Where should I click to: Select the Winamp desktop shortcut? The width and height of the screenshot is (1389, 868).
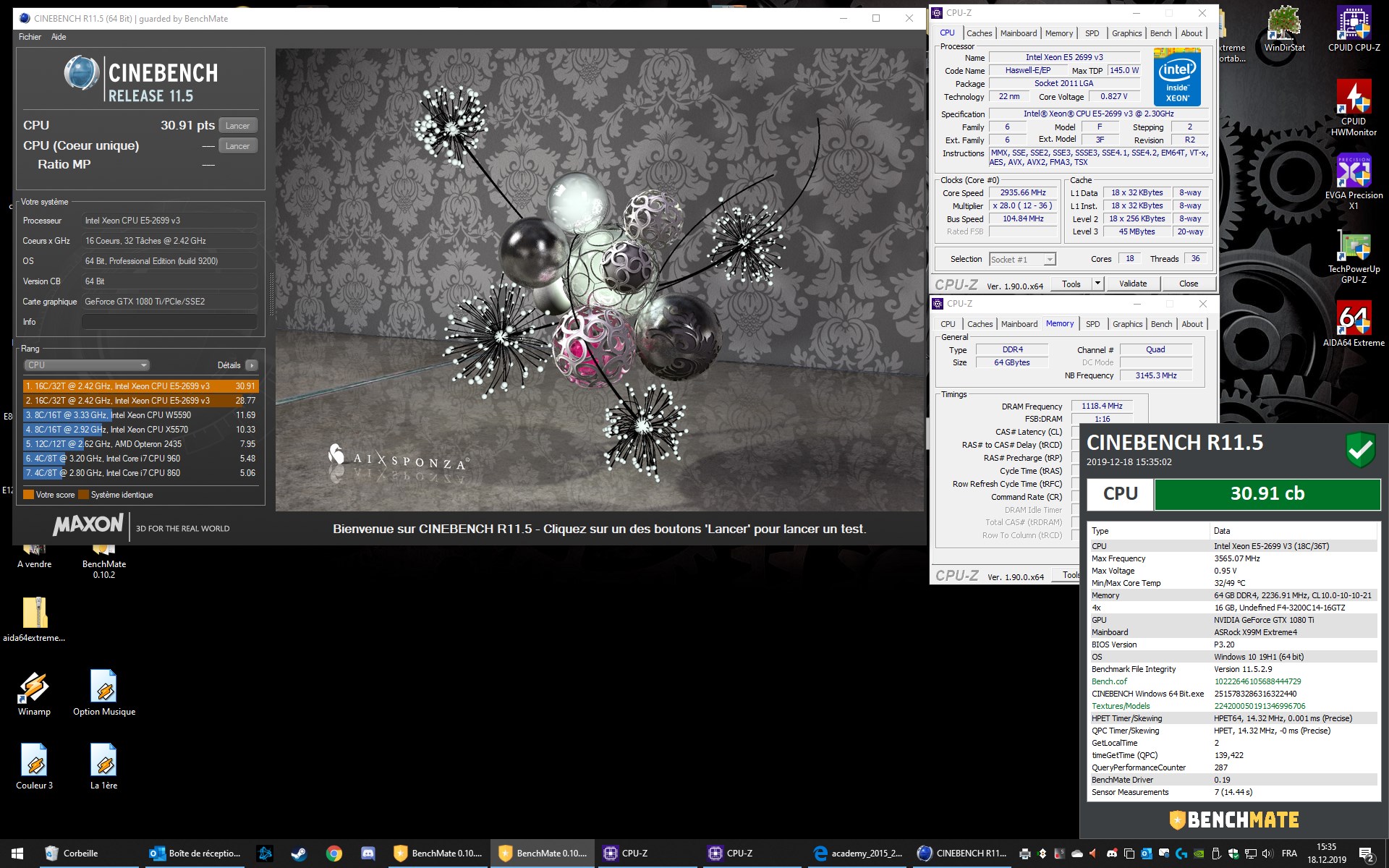point(34,693)
